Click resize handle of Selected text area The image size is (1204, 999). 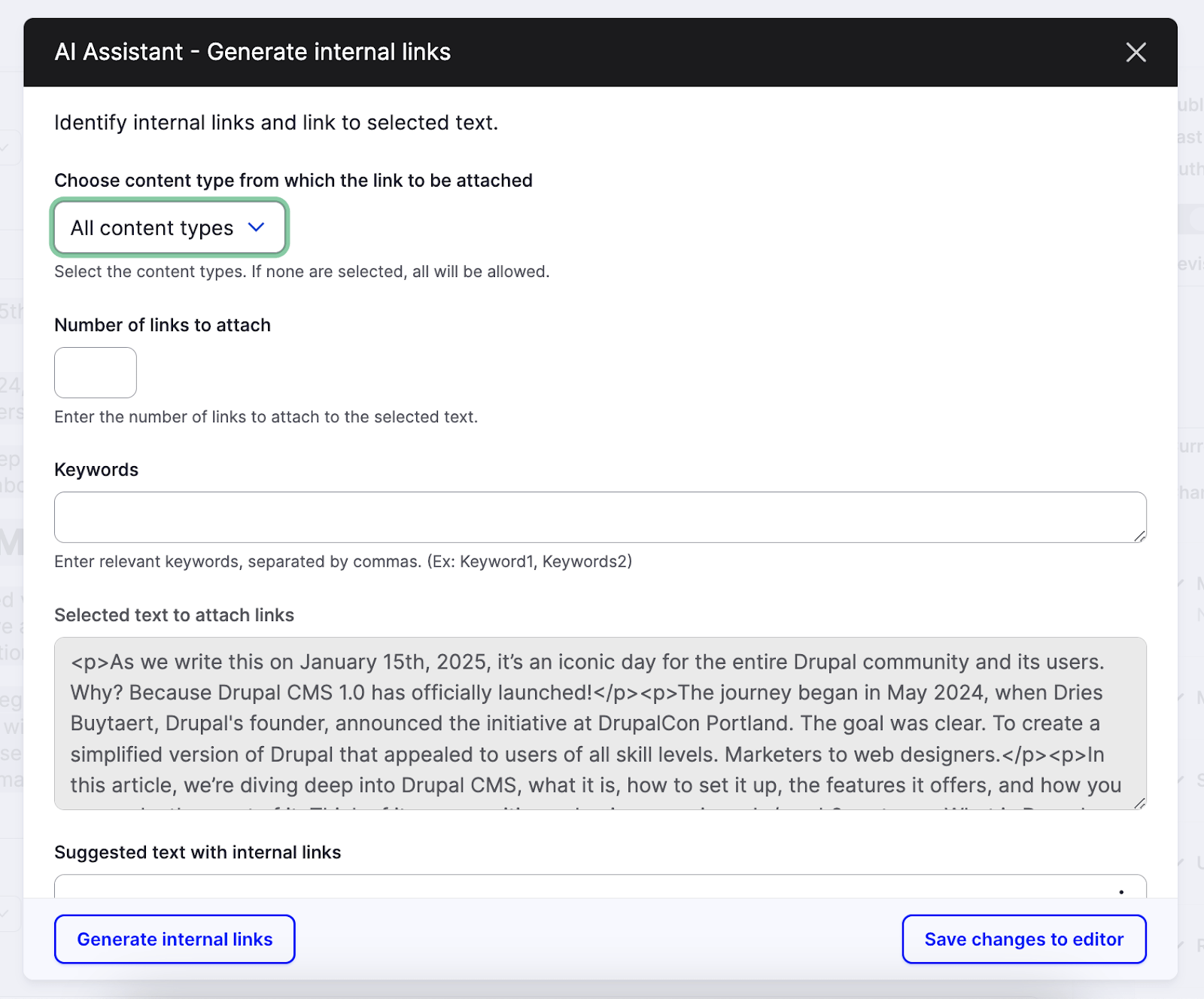coord(1139,803)
